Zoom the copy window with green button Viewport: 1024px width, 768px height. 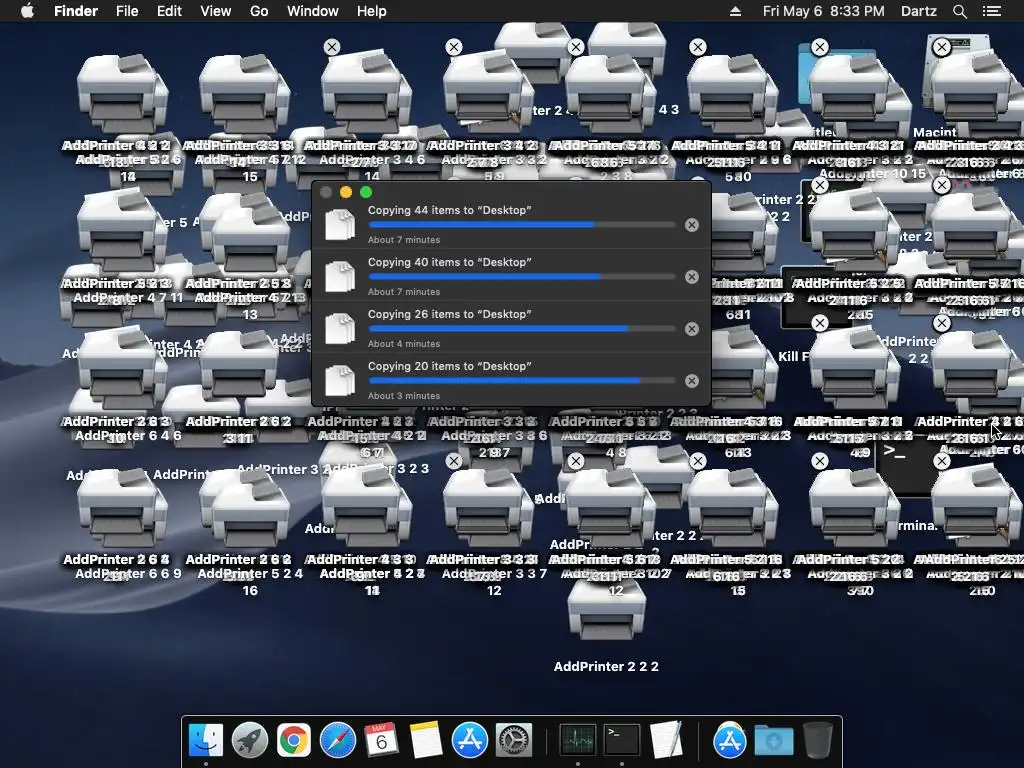[366, 192]
